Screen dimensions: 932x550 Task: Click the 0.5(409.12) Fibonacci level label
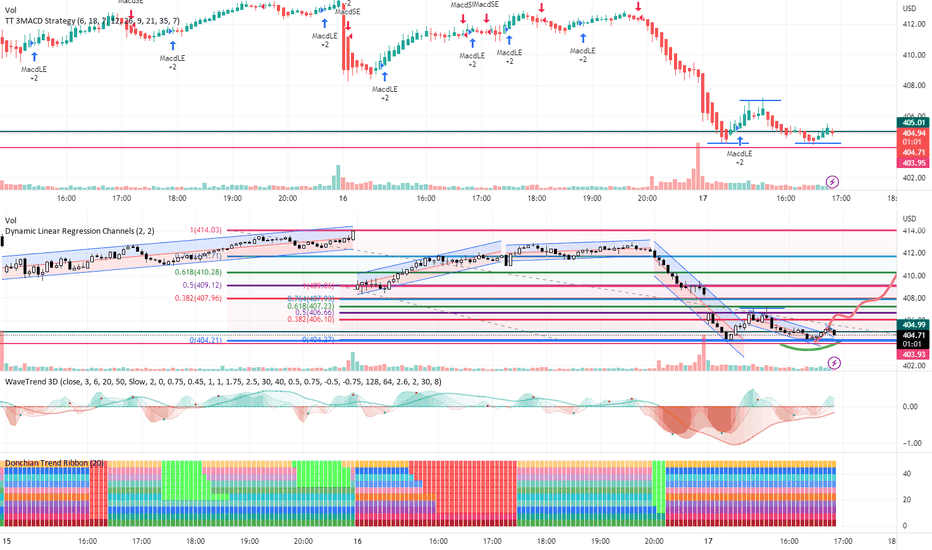202,285
